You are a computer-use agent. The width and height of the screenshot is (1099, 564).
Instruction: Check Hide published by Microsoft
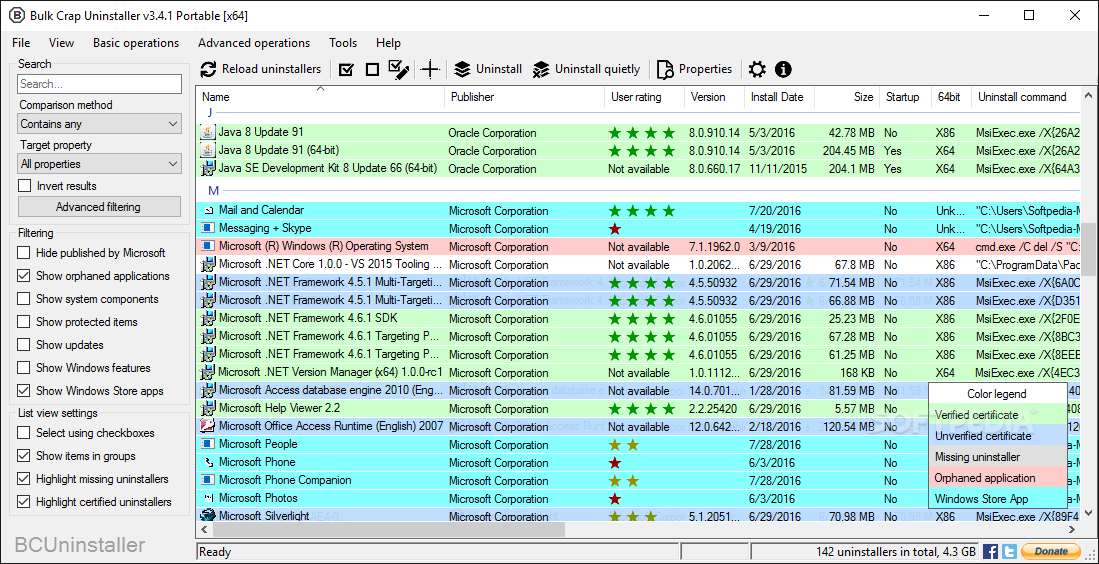click(x=24, y=253)
